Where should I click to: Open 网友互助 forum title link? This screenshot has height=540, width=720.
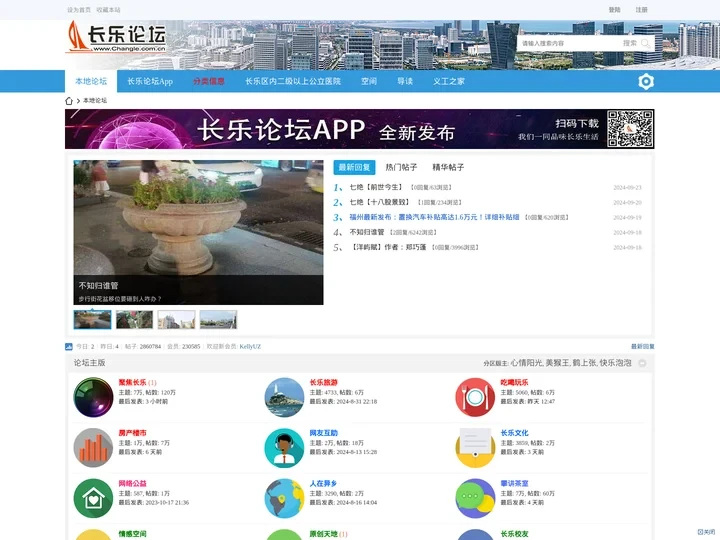pyautogui.click(x=323, y=433)
